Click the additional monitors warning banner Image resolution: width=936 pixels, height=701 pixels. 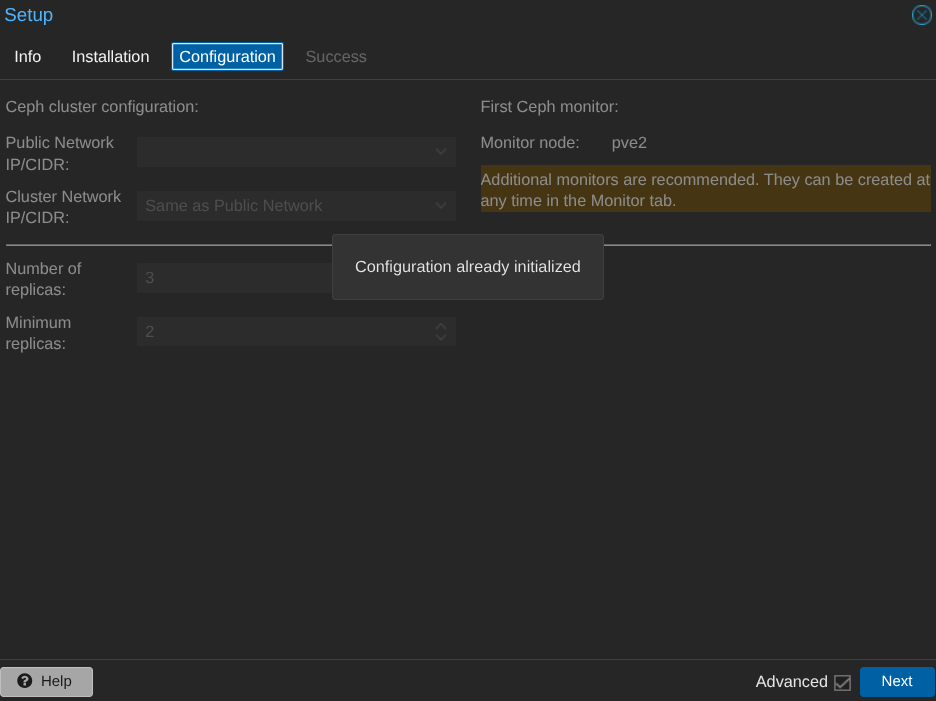coord(705,189)
